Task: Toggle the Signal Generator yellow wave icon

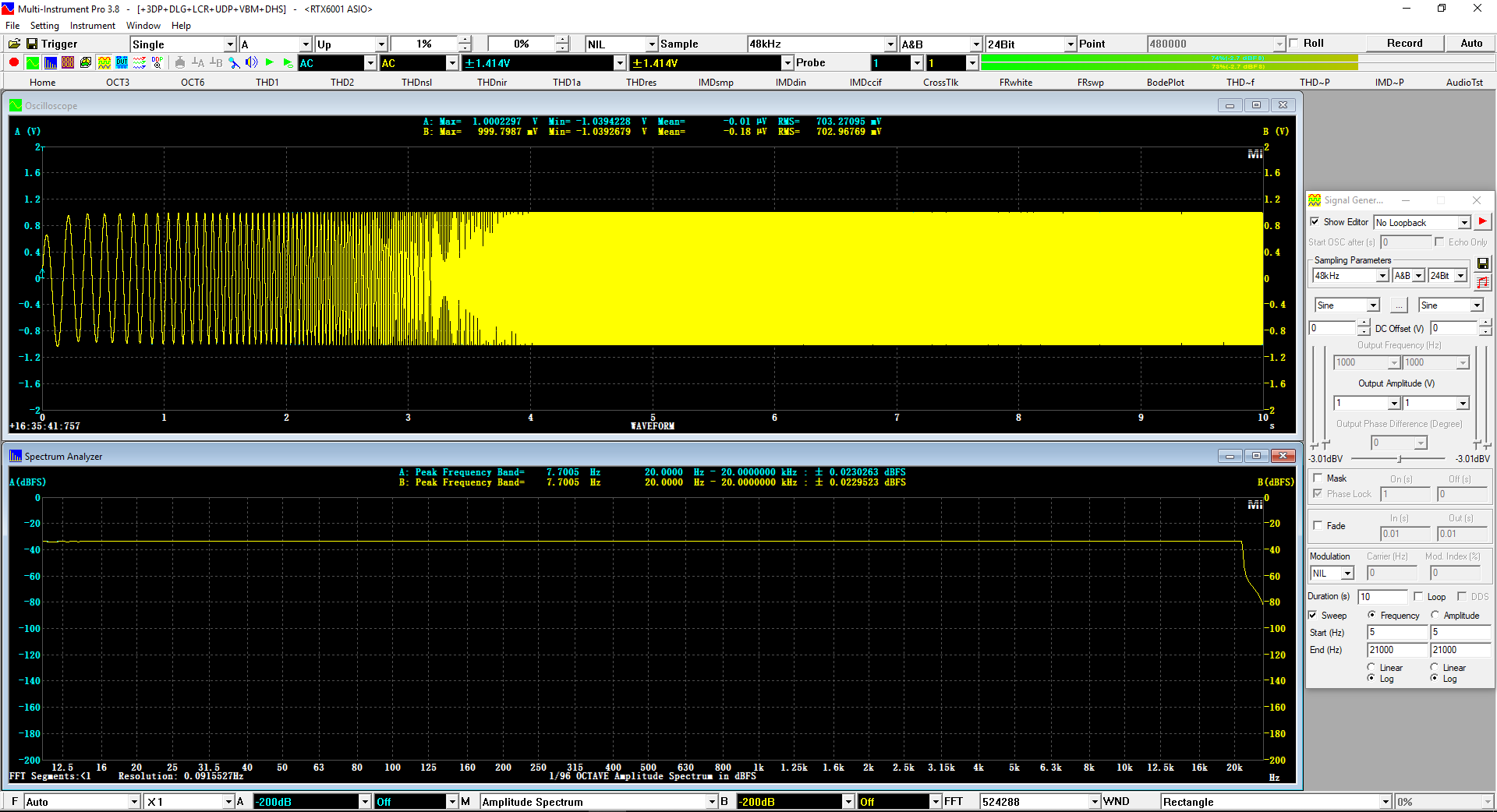Action: [x=104, y=62]
